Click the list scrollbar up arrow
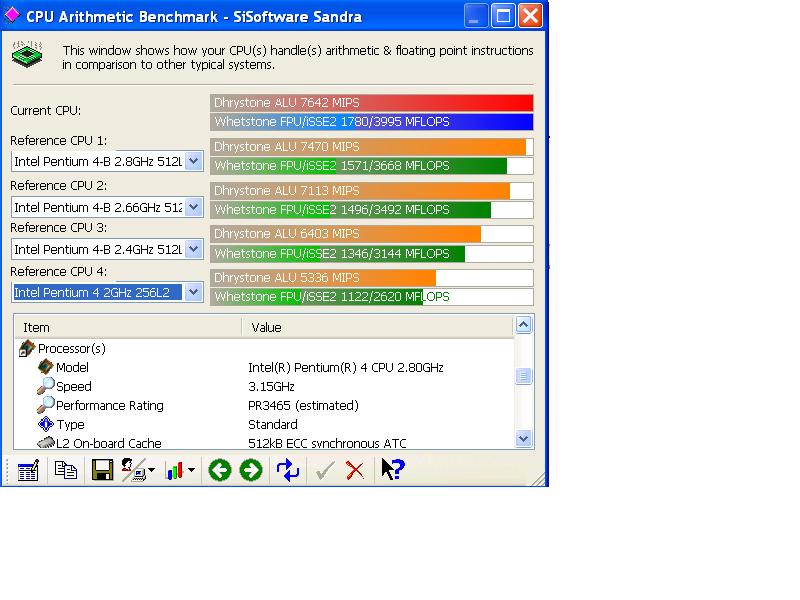The height and width of the screenshot is (600, 800). pyautogui.click(x=523, y=325)
